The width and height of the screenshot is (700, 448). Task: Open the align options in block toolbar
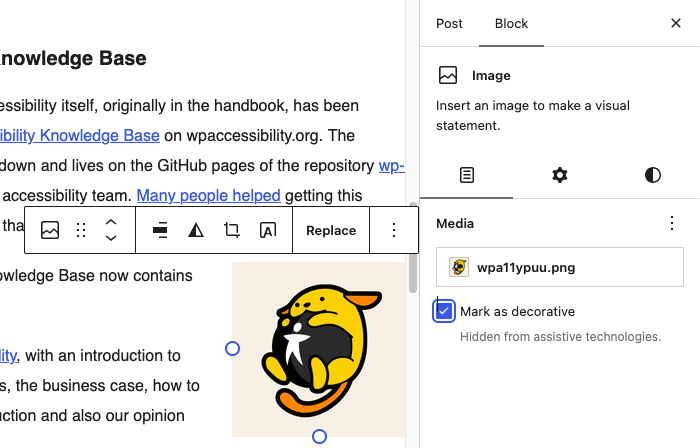pos(160,230)
